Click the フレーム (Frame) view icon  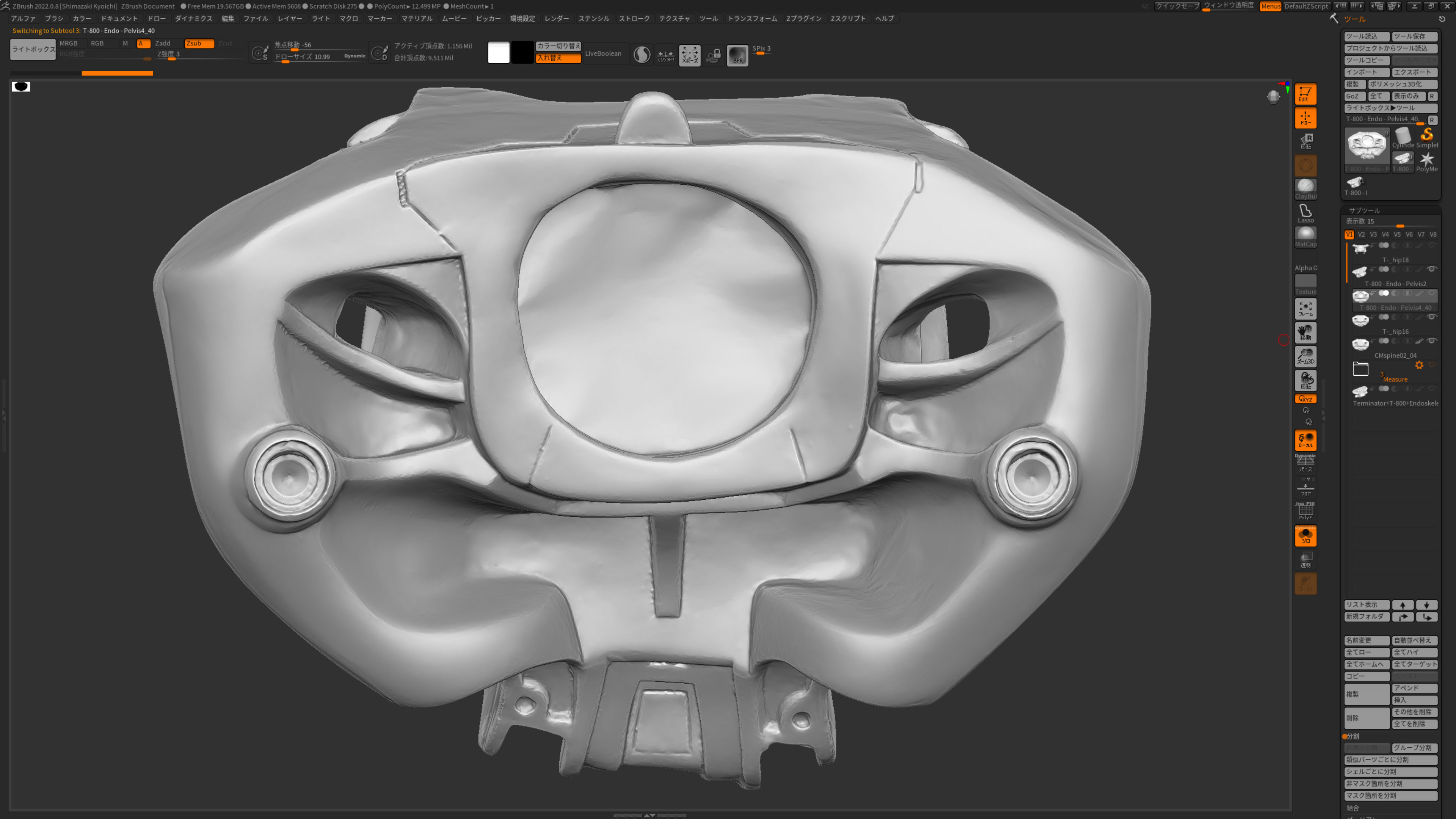point(1305,309)
